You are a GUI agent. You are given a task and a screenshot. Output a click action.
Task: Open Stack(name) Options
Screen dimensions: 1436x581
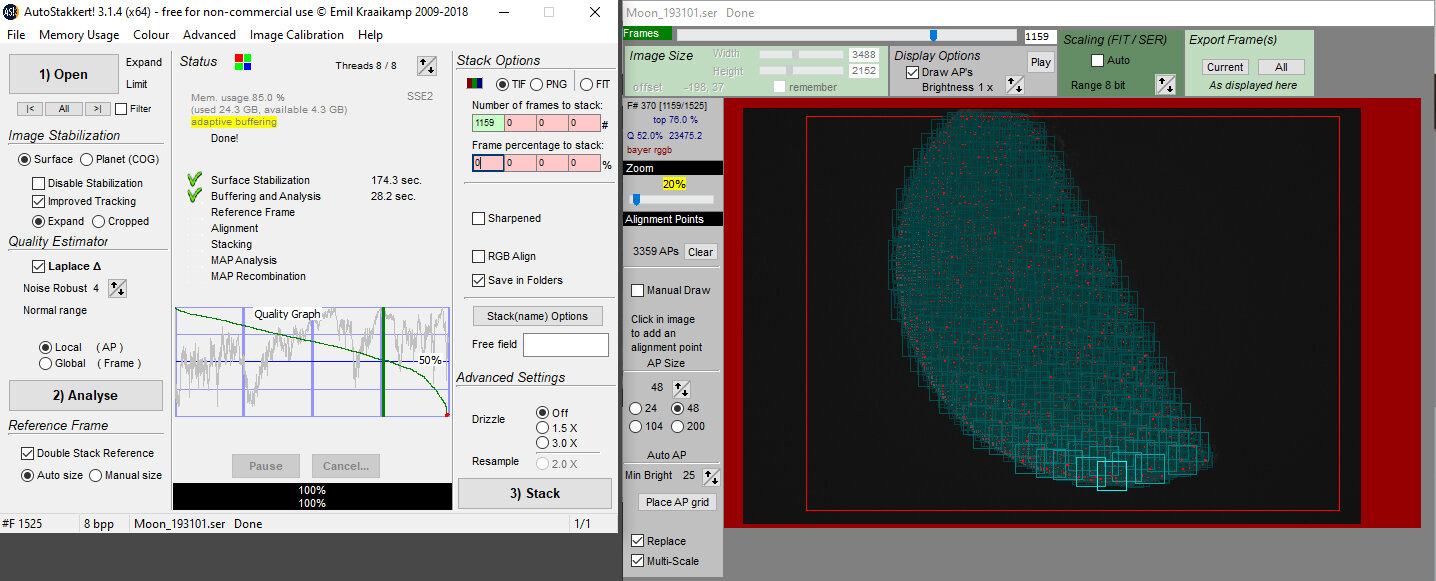tap(537, 316)
